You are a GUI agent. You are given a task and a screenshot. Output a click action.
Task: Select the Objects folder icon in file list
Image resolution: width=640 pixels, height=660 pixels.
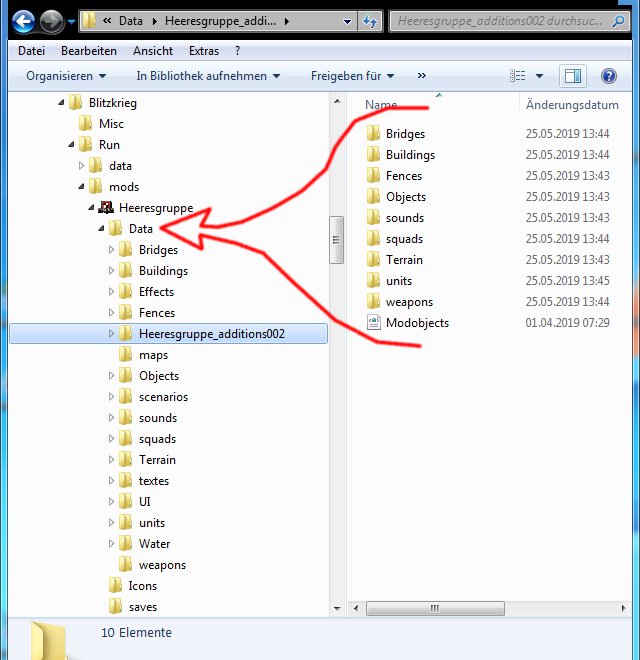click(373, 197)
